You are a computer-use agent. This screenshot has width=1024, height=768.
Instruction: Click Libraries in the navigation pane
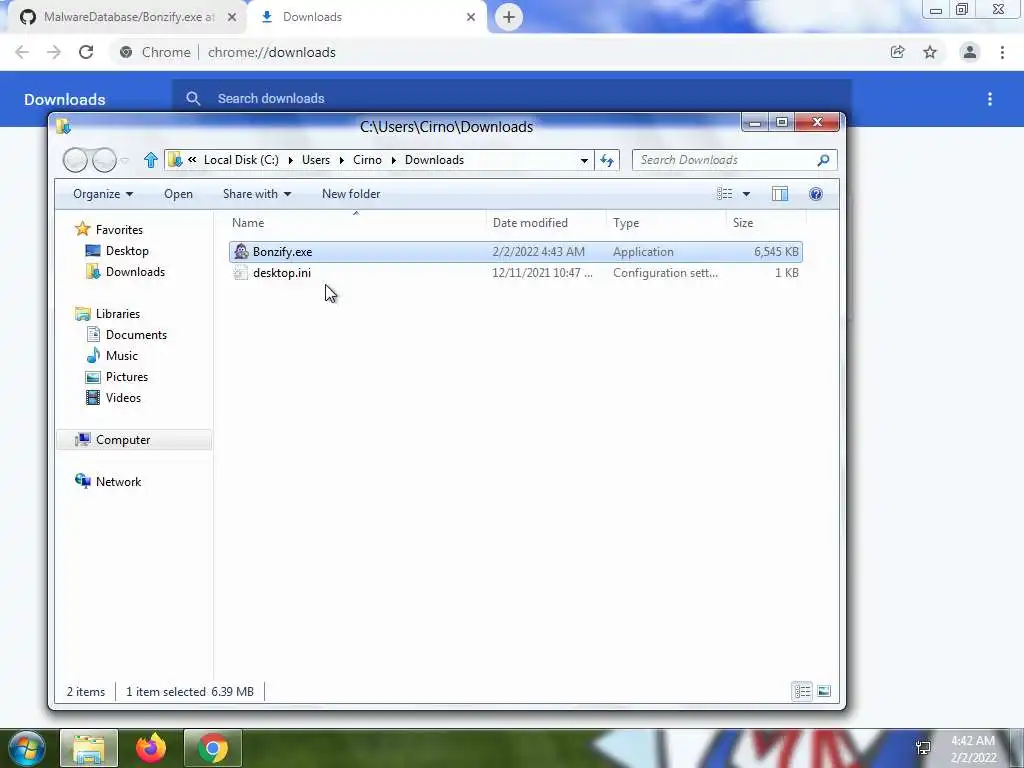tap(118, 314)
